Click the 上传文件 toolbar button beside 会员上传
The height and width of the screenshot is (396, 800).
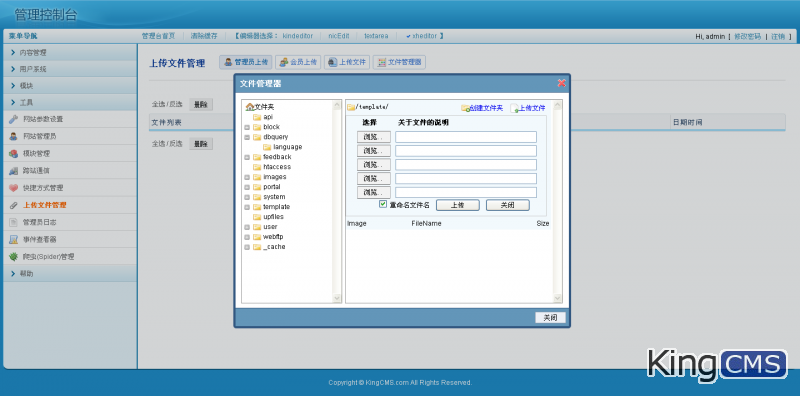pyautogui.click(x=347, y=62)
